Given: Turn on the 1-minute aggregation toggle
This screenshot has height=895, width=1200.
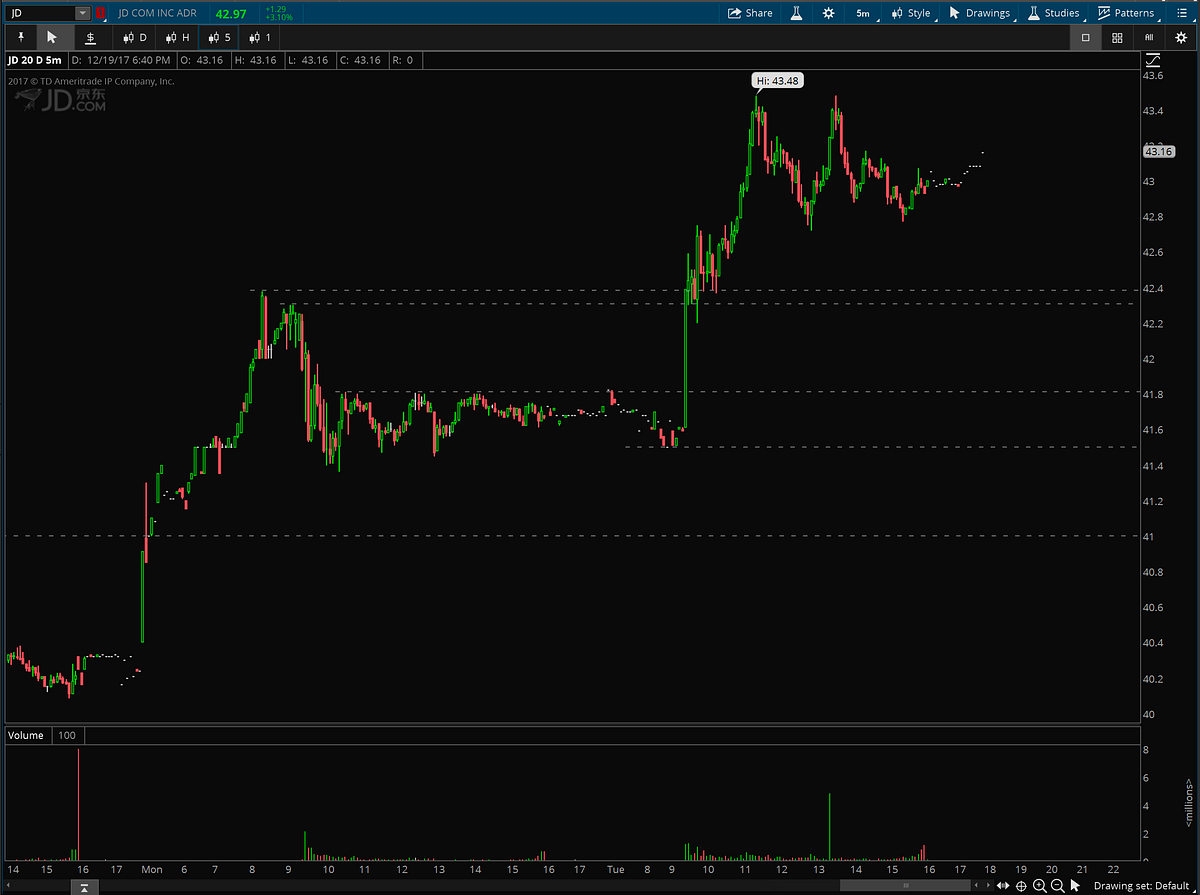Looking at the screenshot, I should click(260, 37).
